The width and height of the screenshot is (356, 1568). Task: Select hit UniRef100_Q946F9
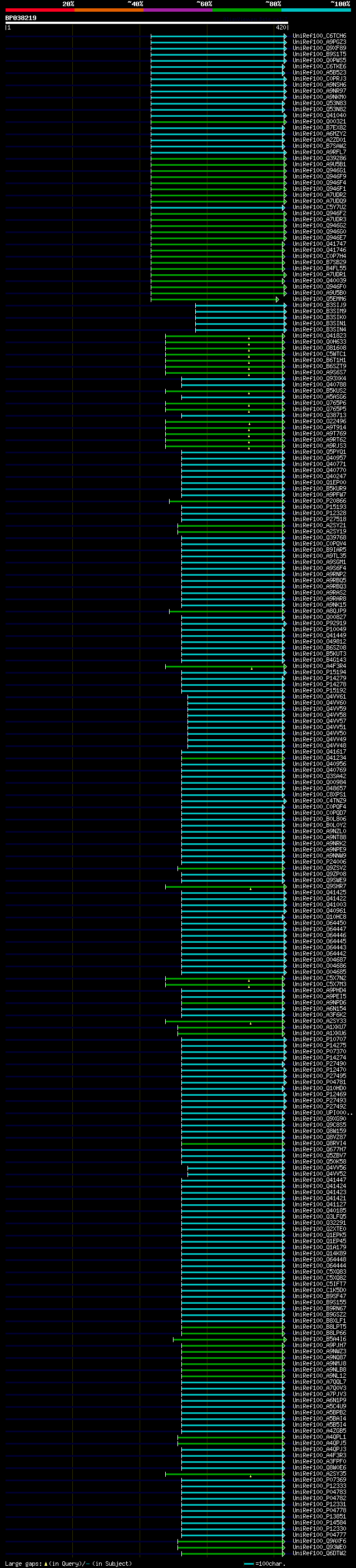tap(319, 176)
